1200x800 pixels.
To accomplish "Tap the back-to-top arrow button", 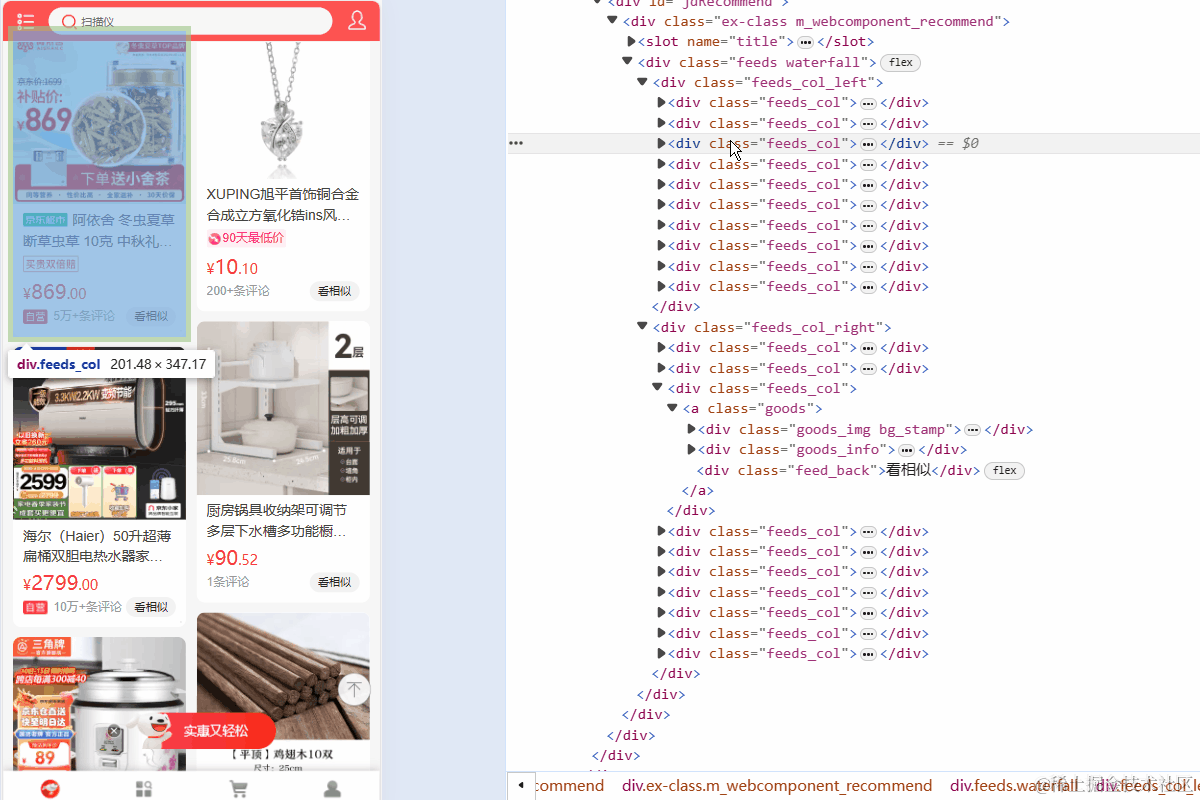I will pos(354,689).
